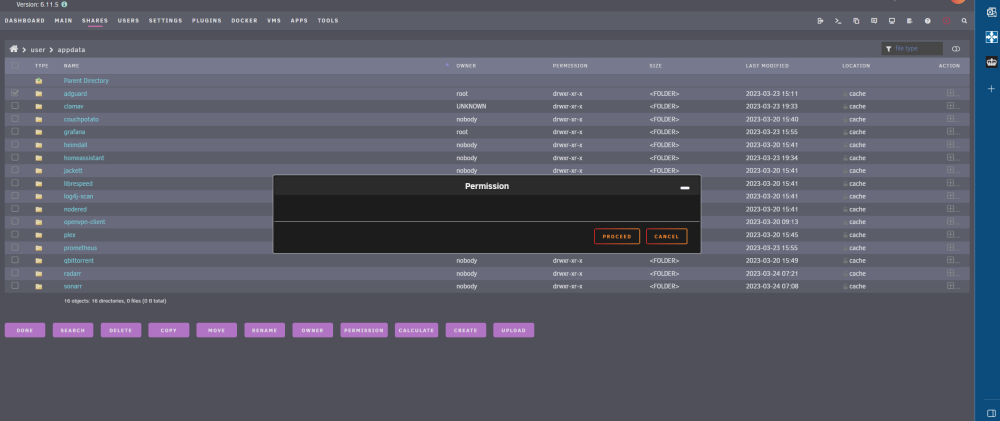
Task: Click the Upload button
Action: (513, 330)
